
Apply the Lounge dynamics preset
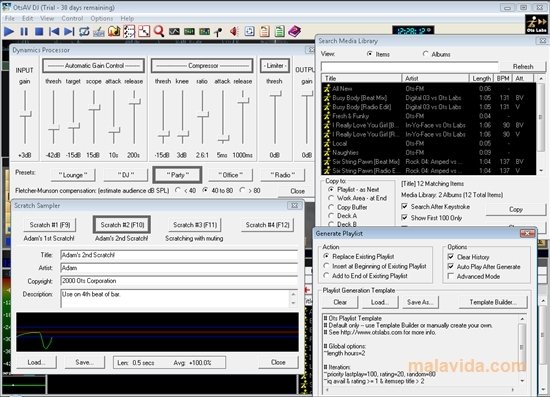(x=73, y=175)
